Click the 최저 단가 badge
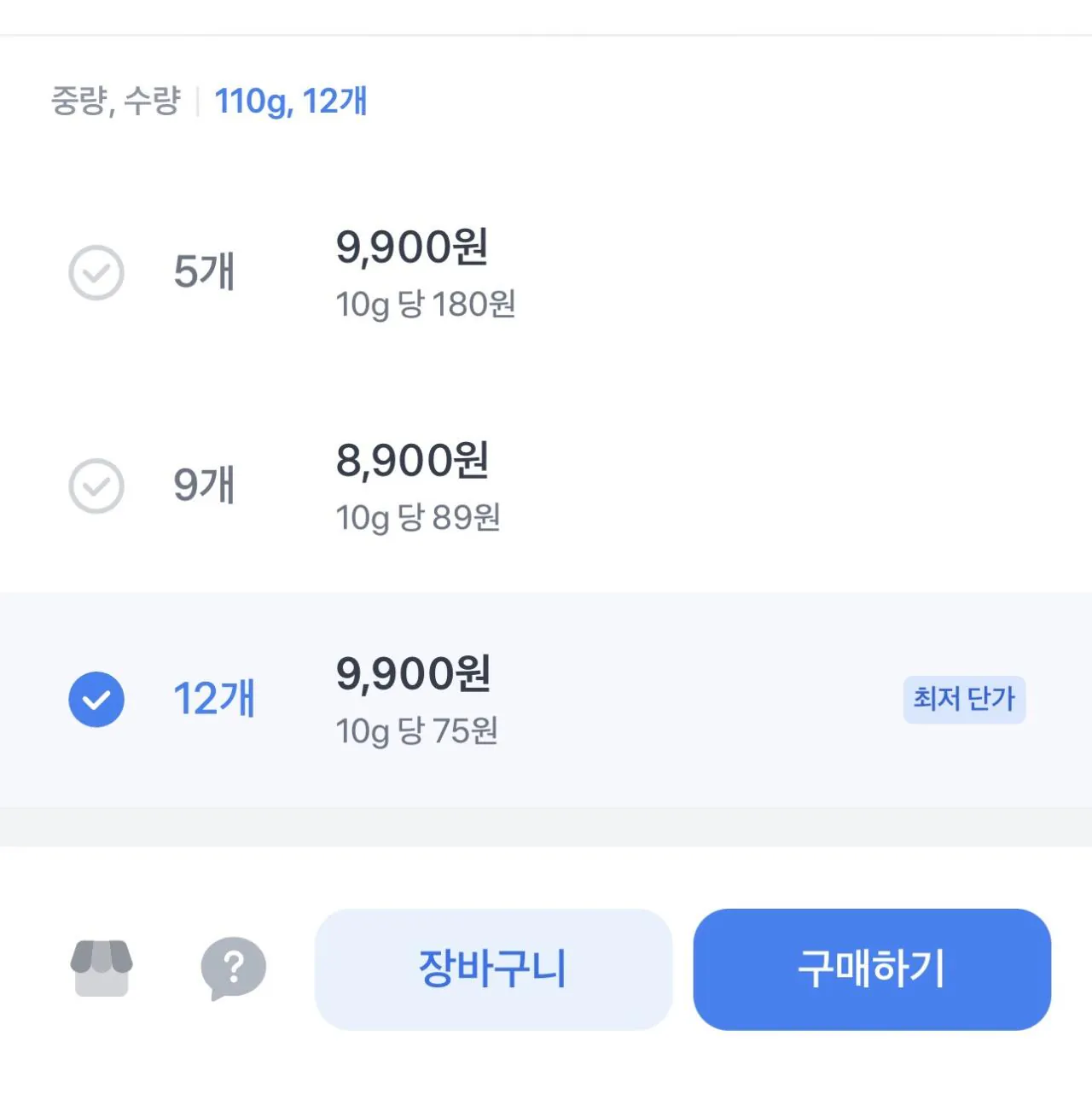 point(964,700)
